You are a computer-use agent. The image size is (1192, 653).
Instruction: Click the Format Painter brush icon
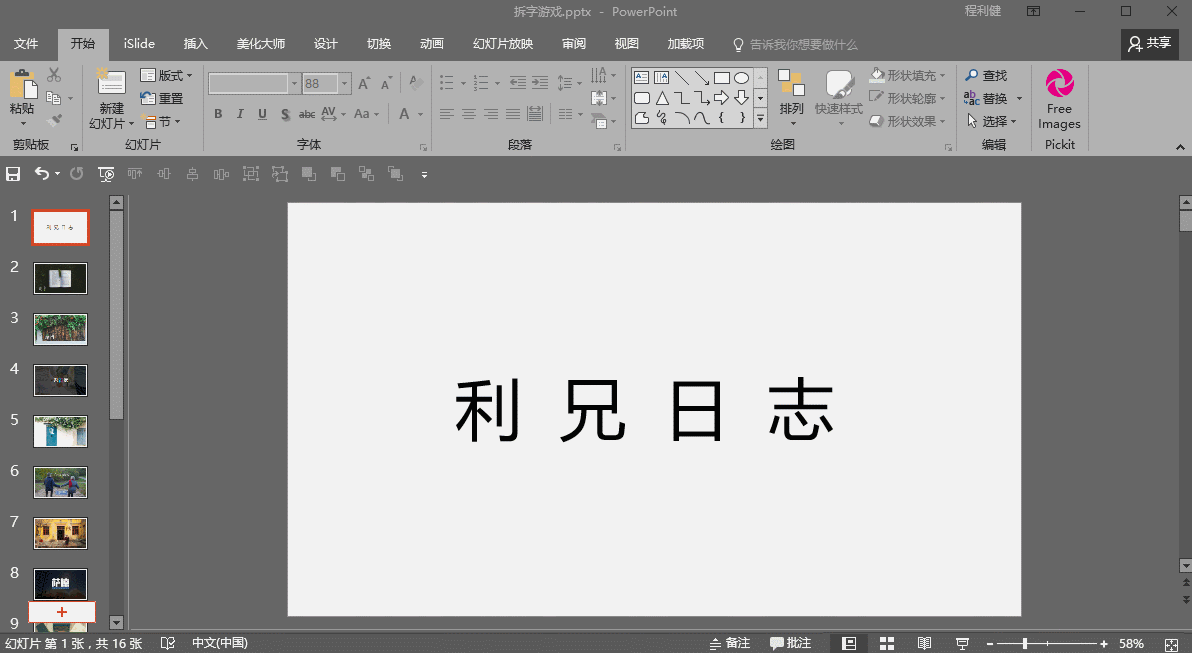(54, 120)
